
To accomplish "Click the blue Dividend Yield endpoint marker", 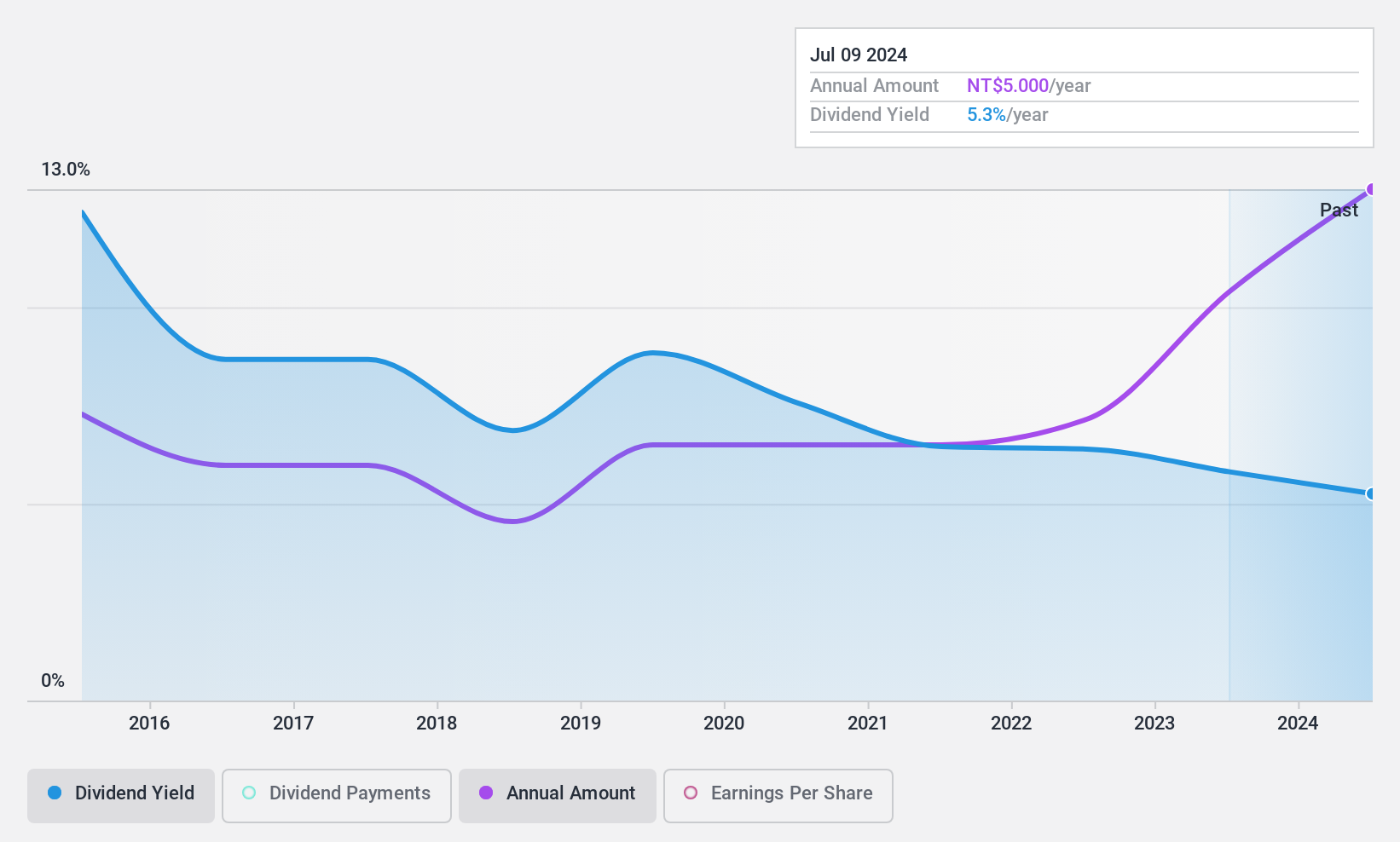I will [1371, 493].
